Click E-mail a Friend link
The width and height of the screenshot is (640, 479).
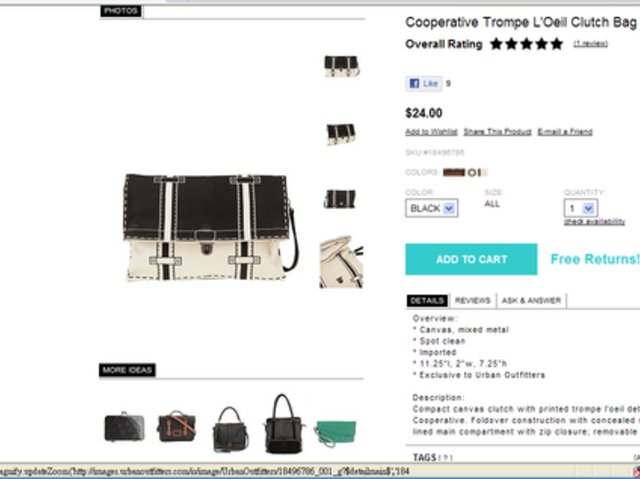(x=565, y=132)
